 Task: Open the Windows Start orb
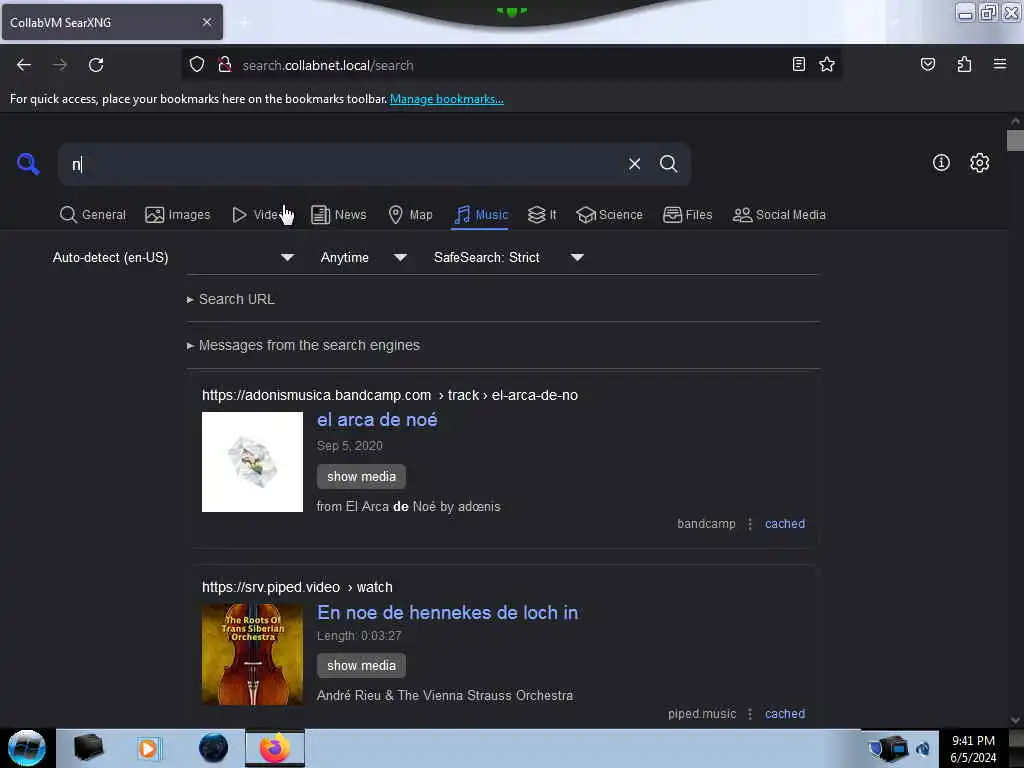(x=27, y=748)
